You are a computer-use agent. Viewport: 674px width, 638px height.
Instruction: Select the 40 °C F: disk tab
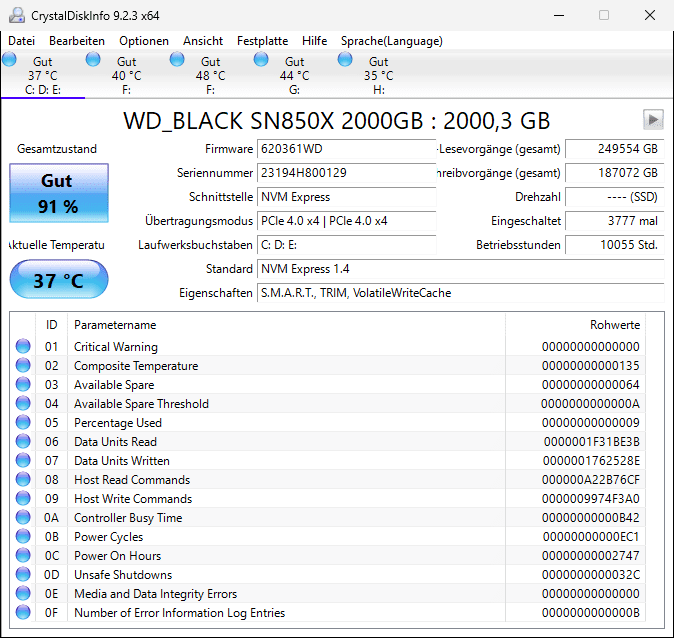pos(126,75)
